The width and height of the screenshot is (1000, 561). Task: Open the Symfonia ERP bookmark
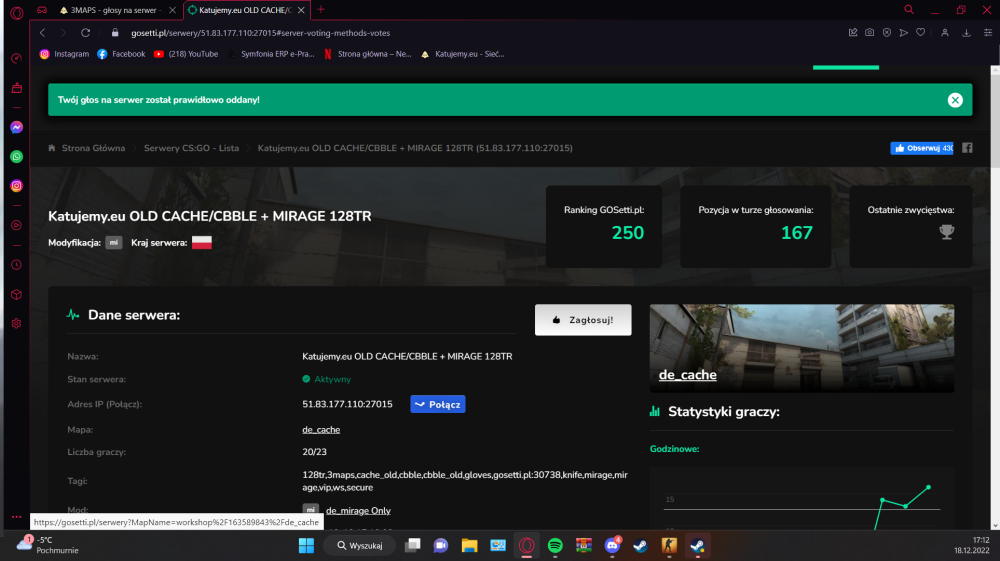[271, 54]
